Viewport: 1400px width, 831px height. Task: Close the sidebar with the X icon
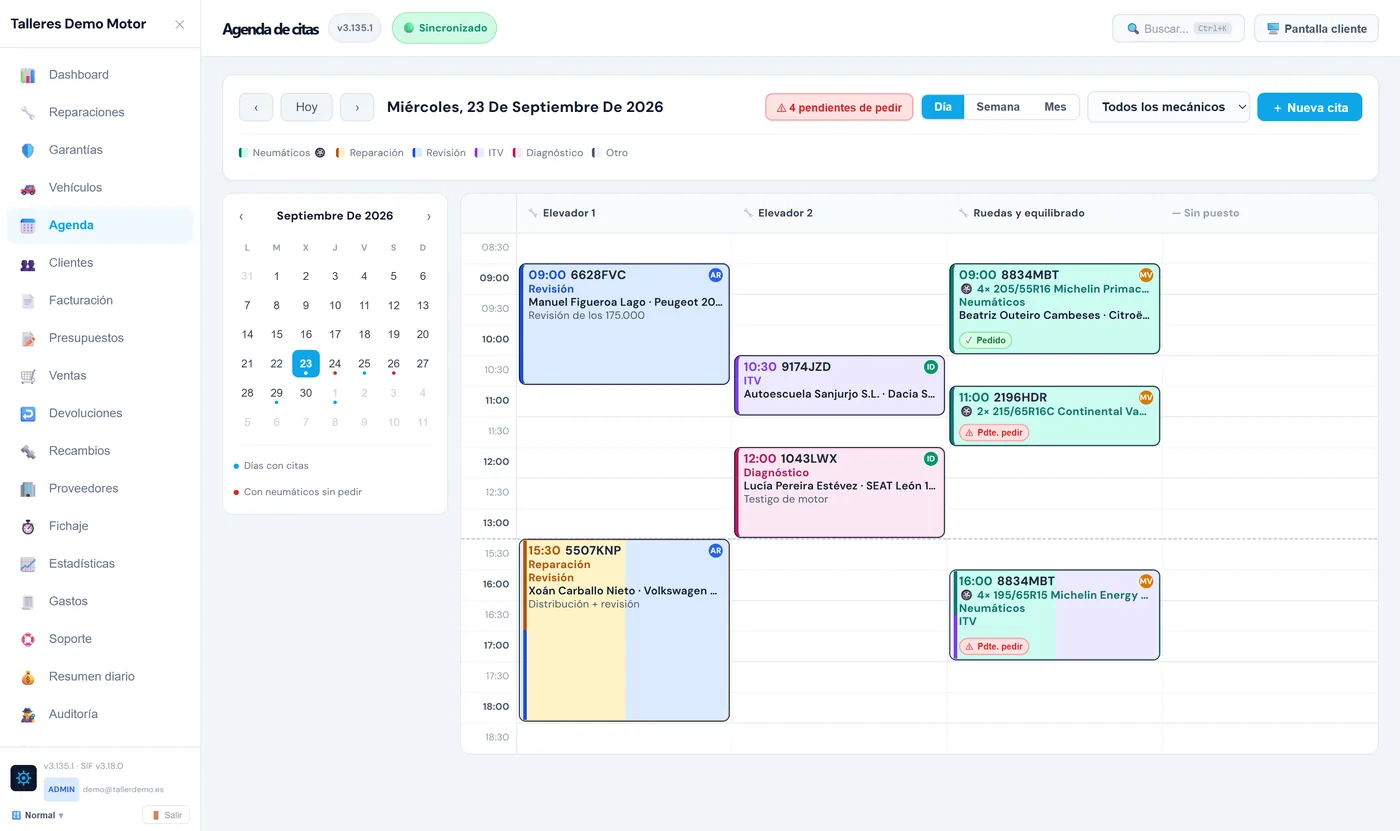coord(180,24)
